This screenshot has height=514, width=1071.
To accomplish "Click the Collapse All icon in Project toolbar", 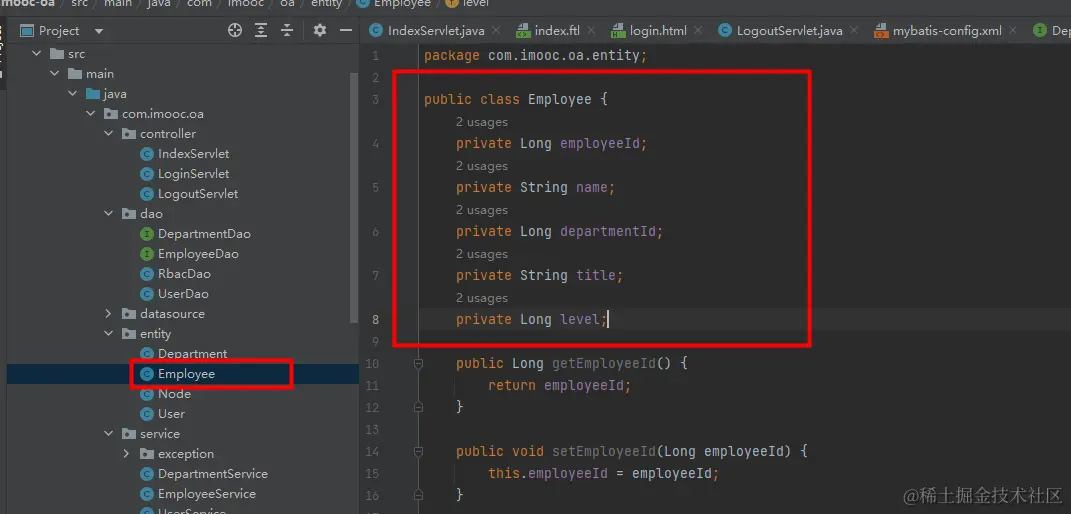I will [287, 30].
